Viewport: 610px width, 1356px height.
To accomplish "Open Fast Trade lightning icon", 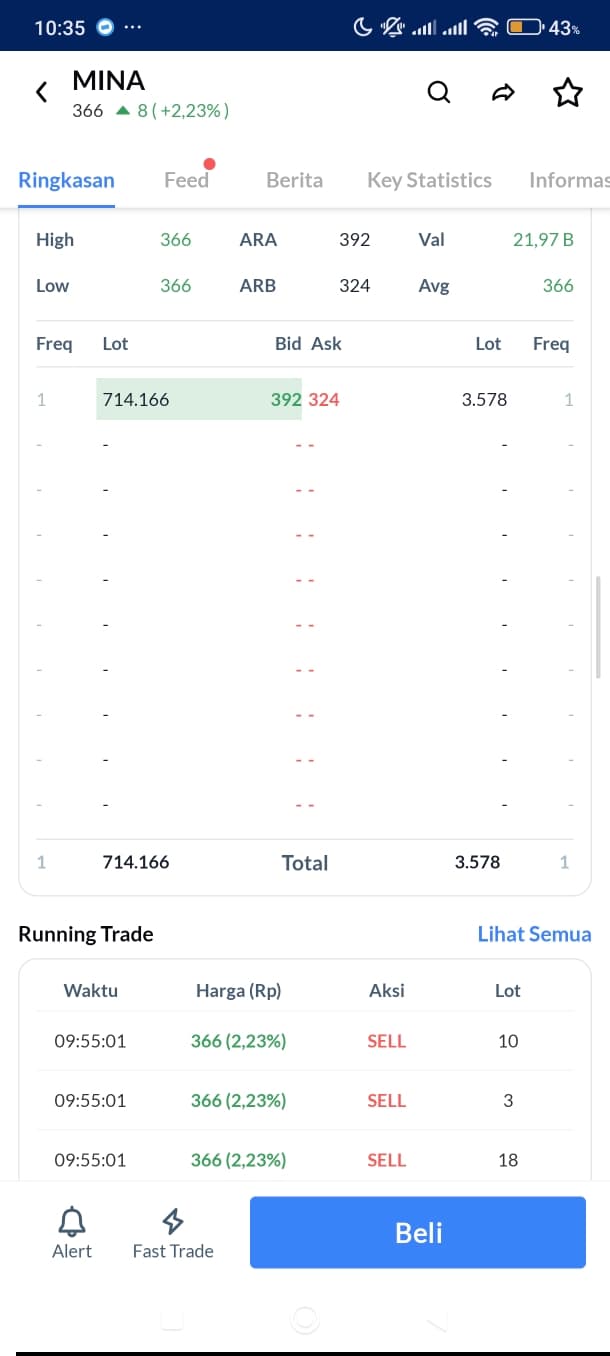I will (x=173, y=1222).
